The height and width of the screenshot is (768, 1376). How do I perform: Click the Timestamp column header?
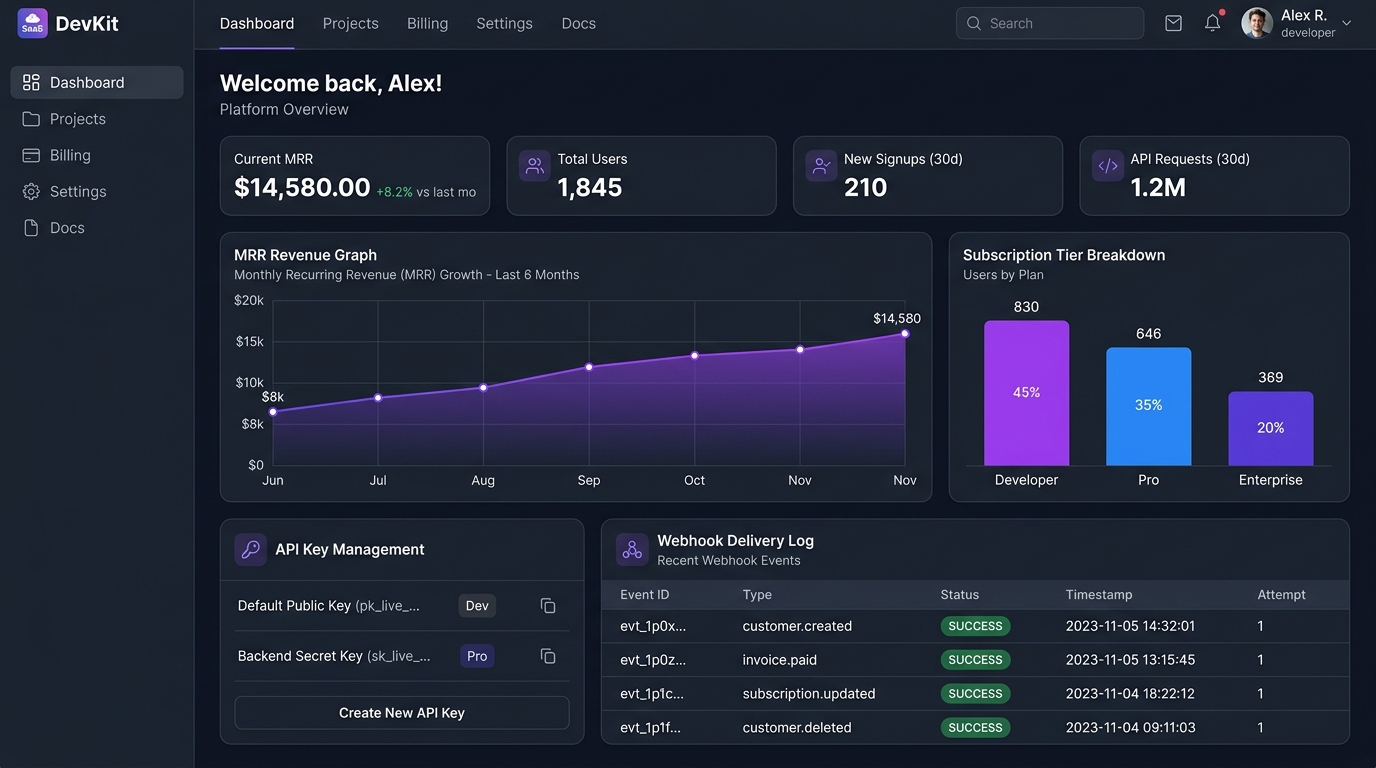coord(1099,595)
